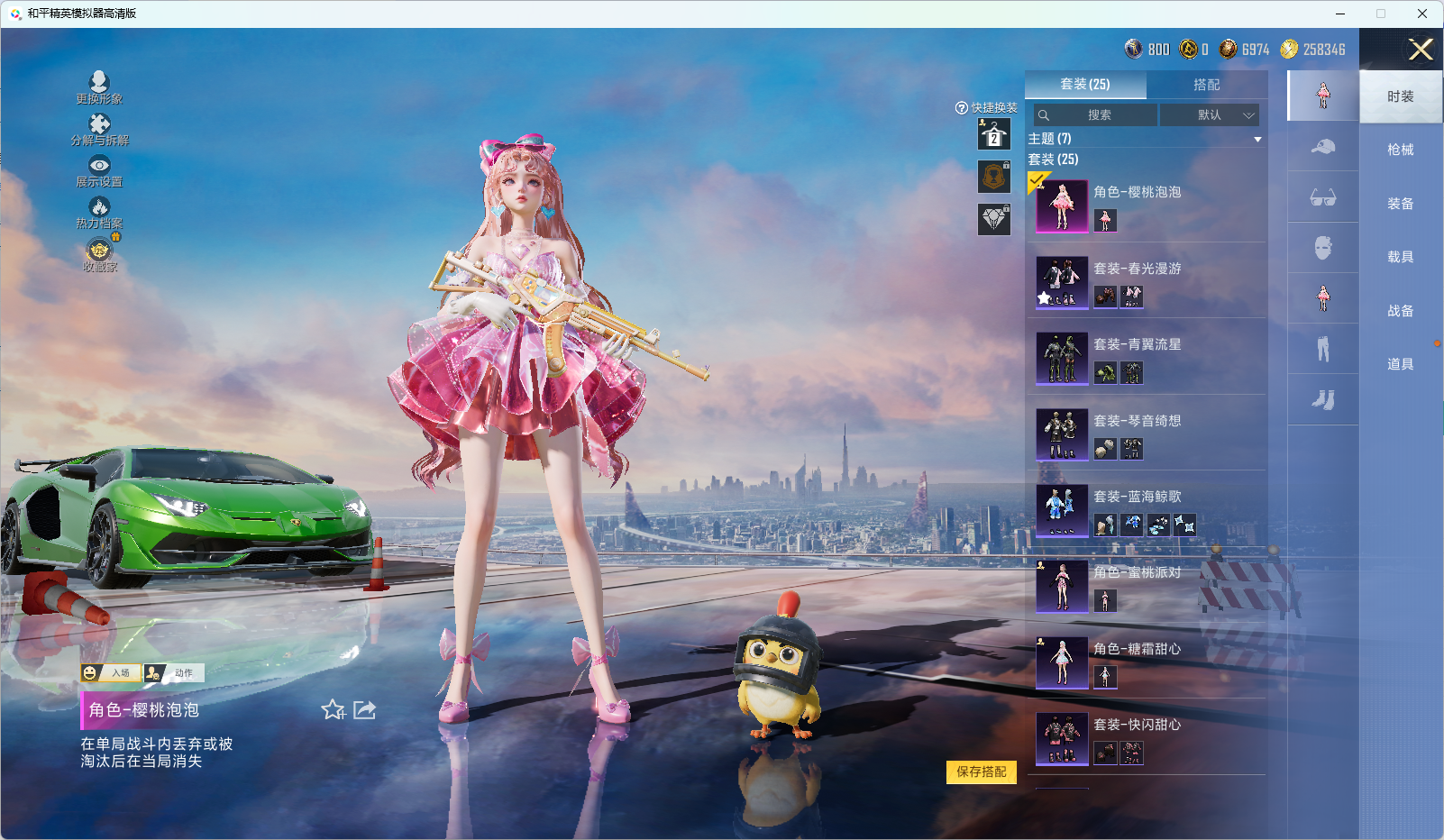Viewport: 1444px width, 840px height.
Task: Open the 热力档案 flame icon
Action: pyautogui.click(x=99, y=208)
